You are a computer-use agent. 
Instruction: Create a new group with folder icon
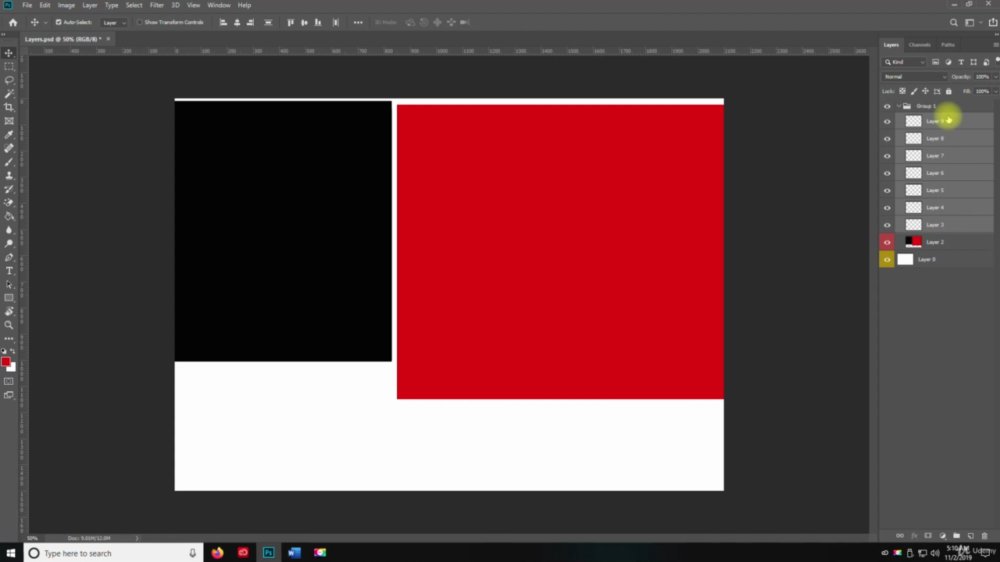click(x=957, y=536)
